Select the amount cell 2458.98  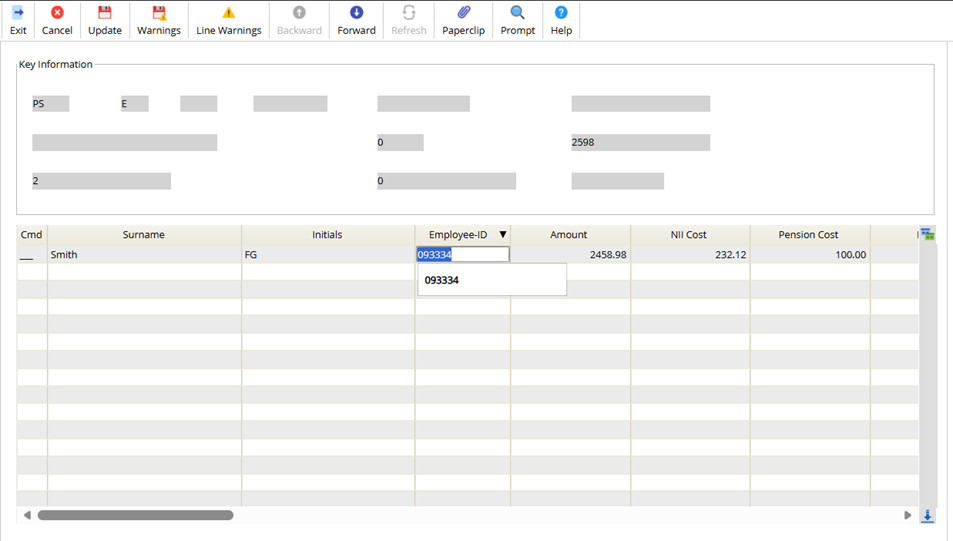569,255
